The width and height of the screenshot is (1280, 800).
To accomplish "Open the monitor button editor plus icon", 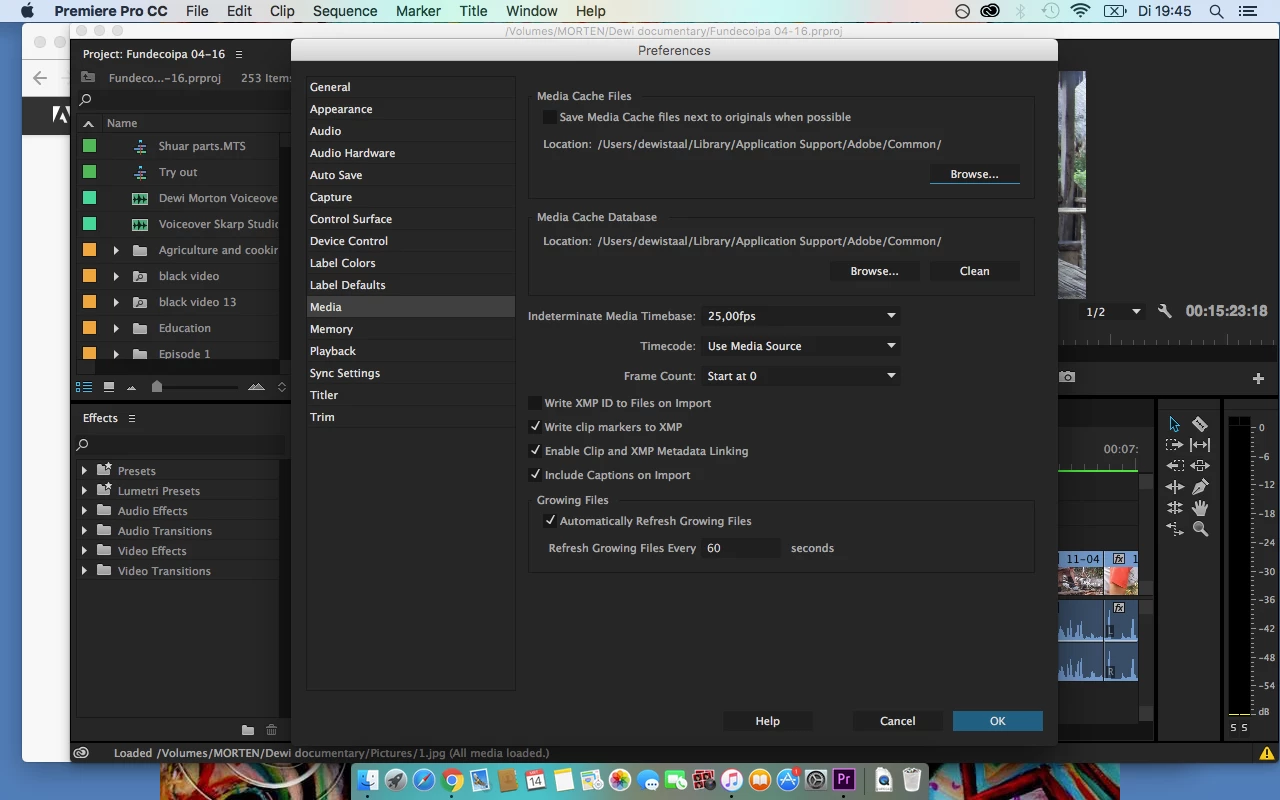I will (1258, 378).
